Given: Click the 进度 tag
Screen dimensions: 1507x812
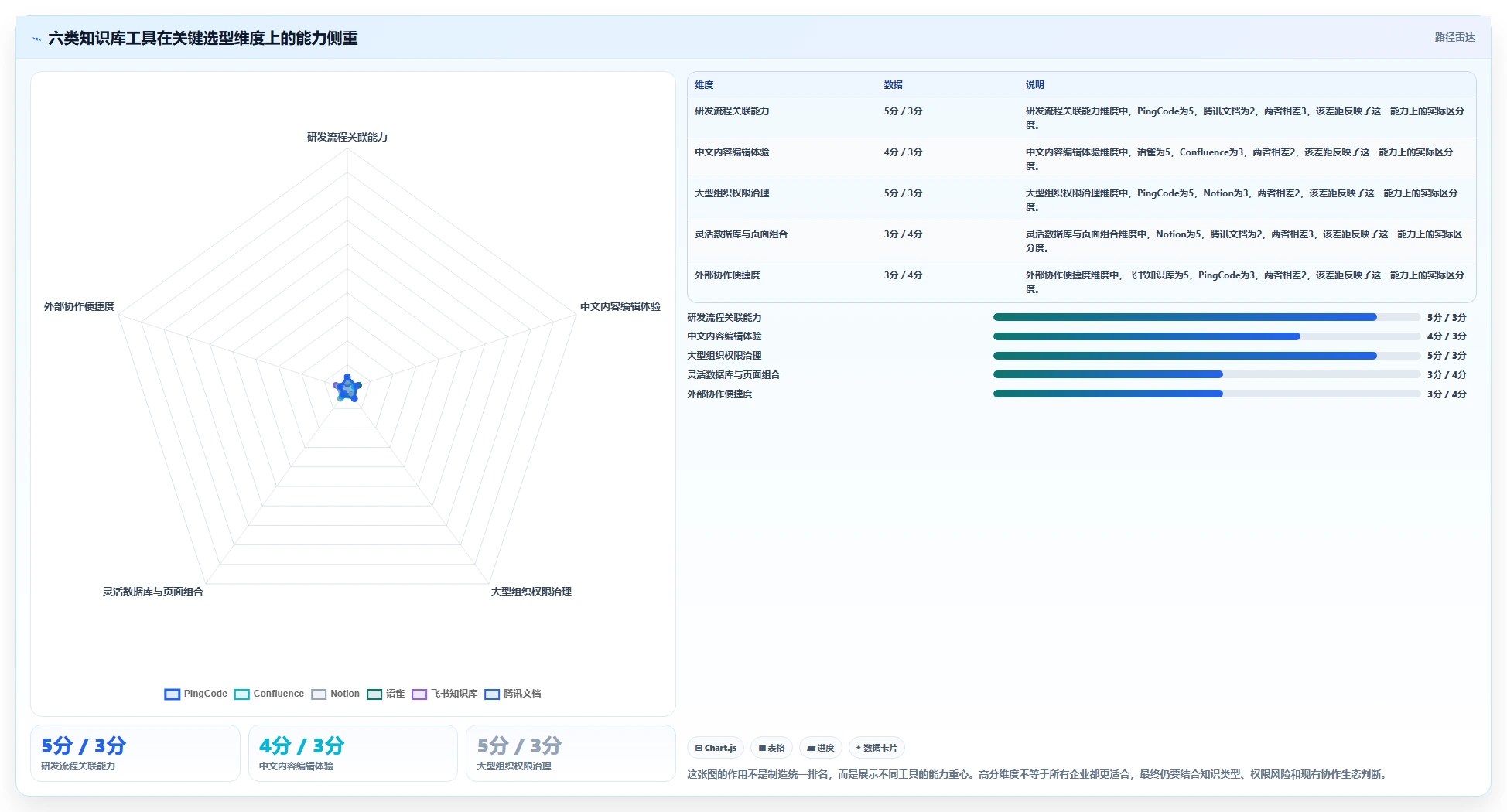Looking at the screenshot, I should pos(821,748).
